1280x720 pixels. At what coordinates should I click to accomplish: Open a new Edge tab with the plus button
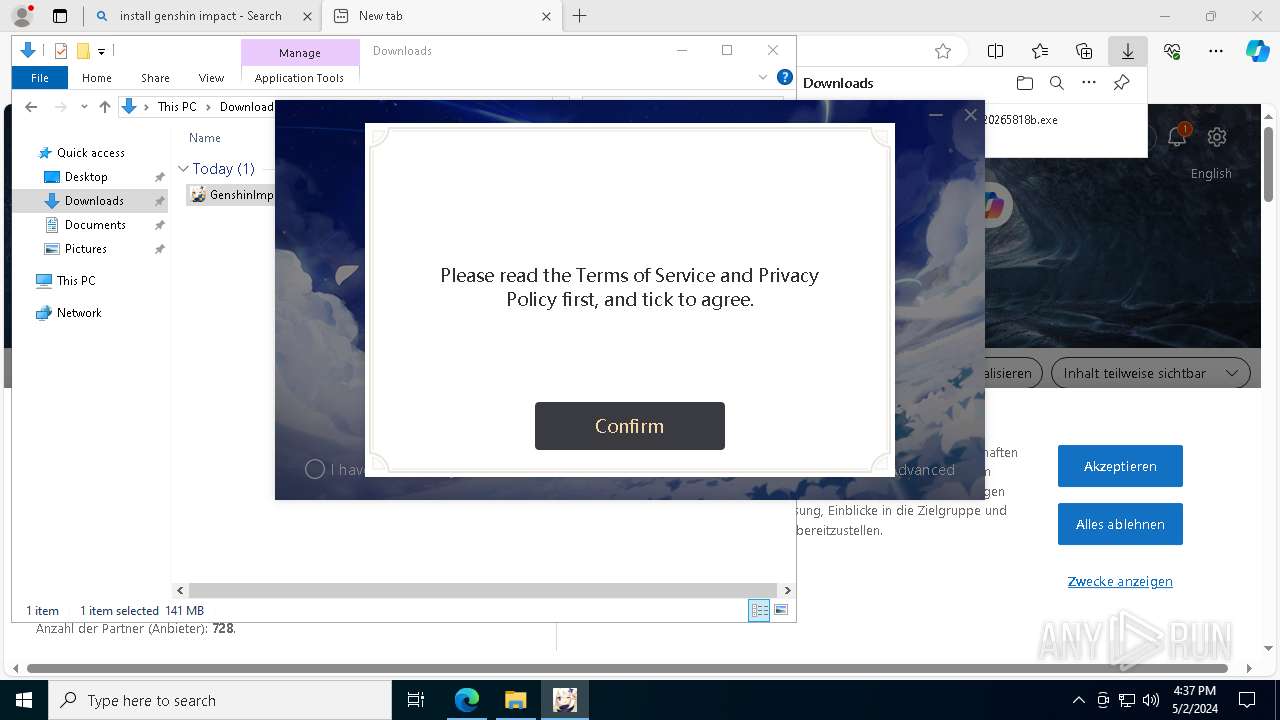(579, 16)
